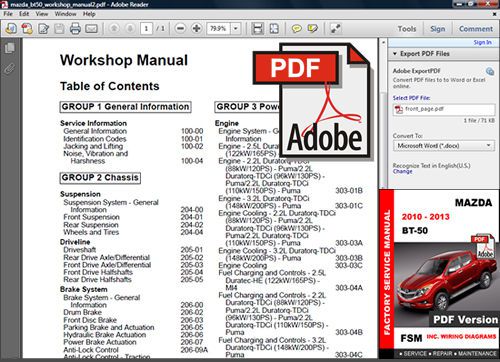Open the View menu
The height and width of the screenshot is (362, 500).
click(x=42, y=14)
